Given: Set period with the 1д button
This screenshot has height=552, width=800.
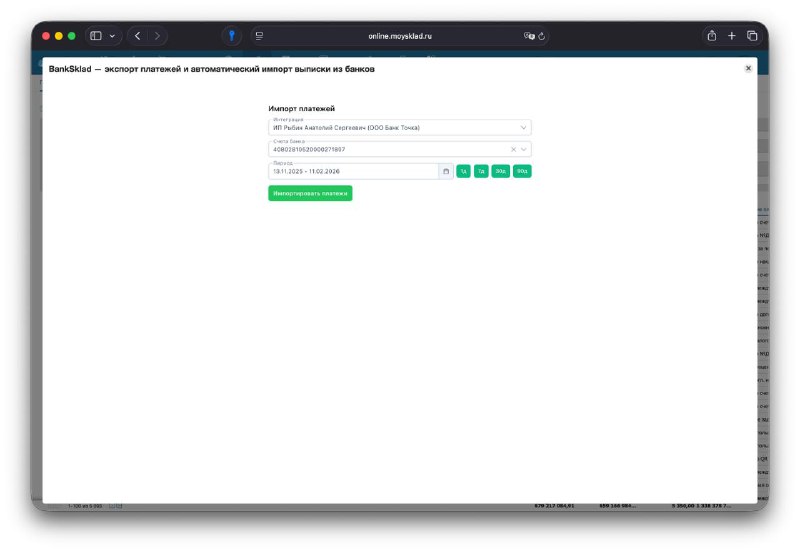Looking at the screenshot, I should [x=463, y=171].
